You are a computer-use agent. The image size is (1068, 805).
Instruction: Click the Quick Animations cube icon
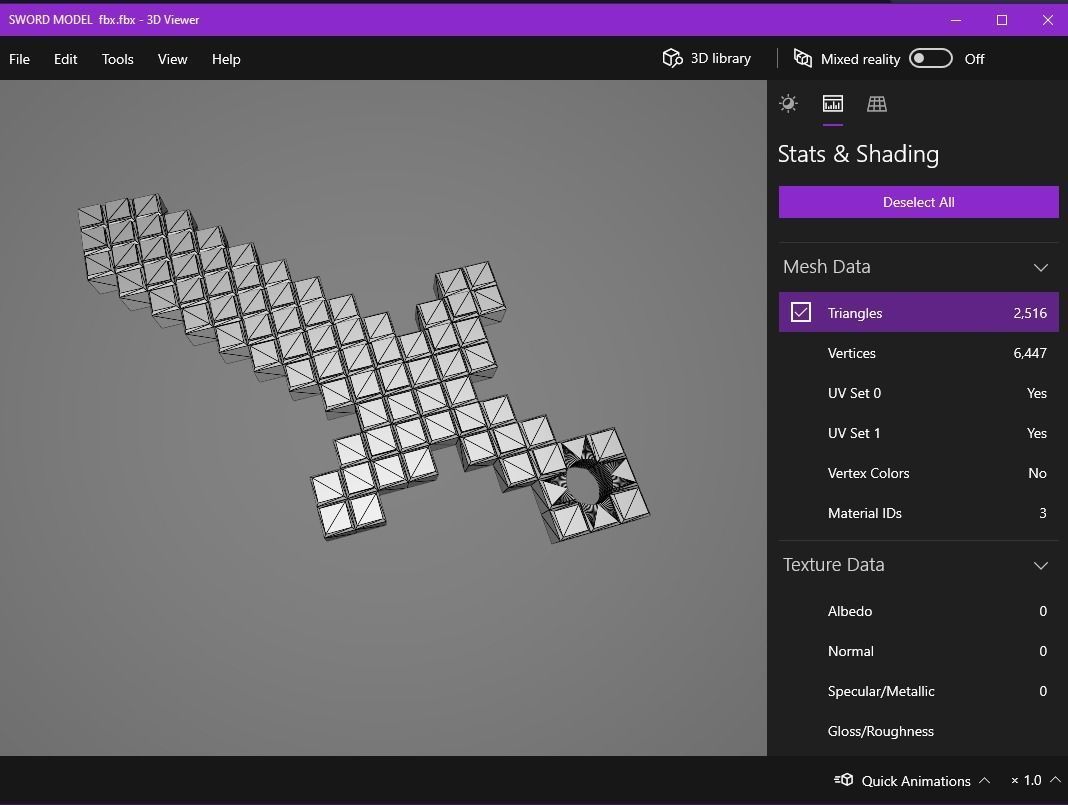click(x=844, y=780)
